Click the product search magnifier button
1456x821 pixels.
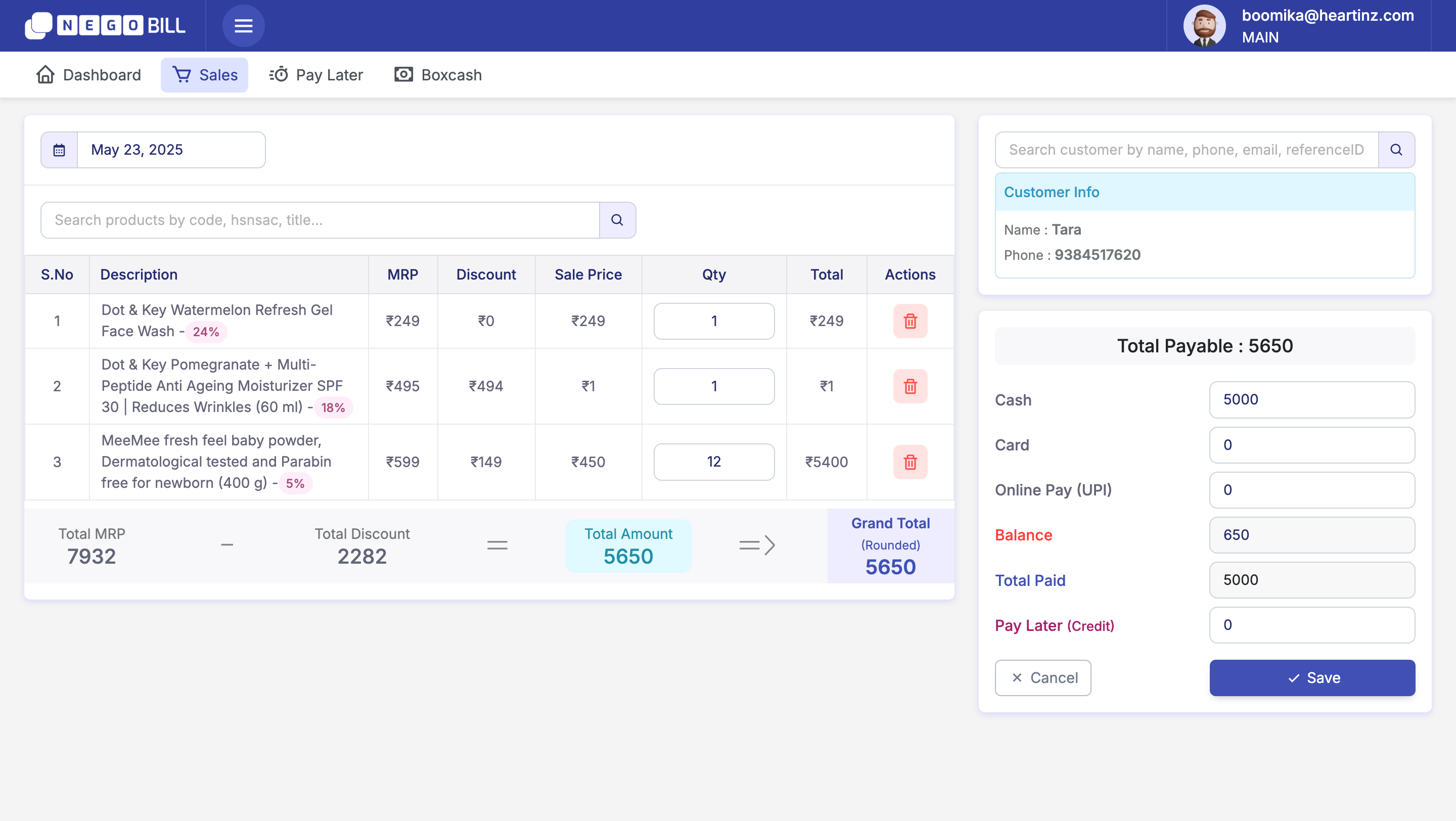tap(617, 220)
